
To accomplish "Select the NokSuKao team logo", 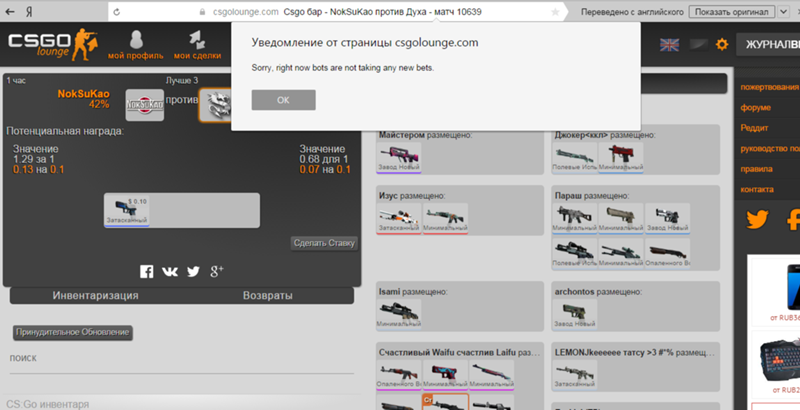I will coord(145,105).
